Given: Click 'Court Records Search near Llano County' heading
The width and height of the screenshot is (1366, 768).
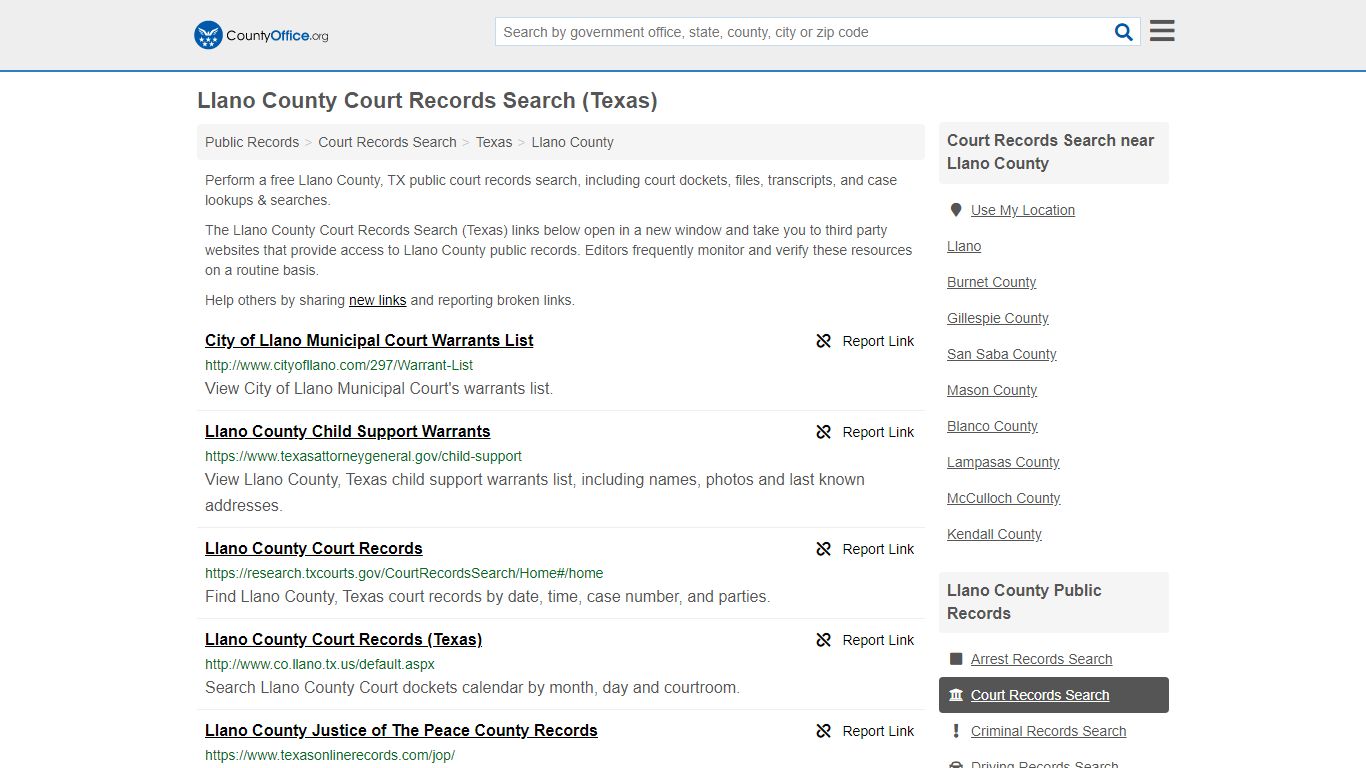Looking at the screenshot, I should click(1050, 152).
